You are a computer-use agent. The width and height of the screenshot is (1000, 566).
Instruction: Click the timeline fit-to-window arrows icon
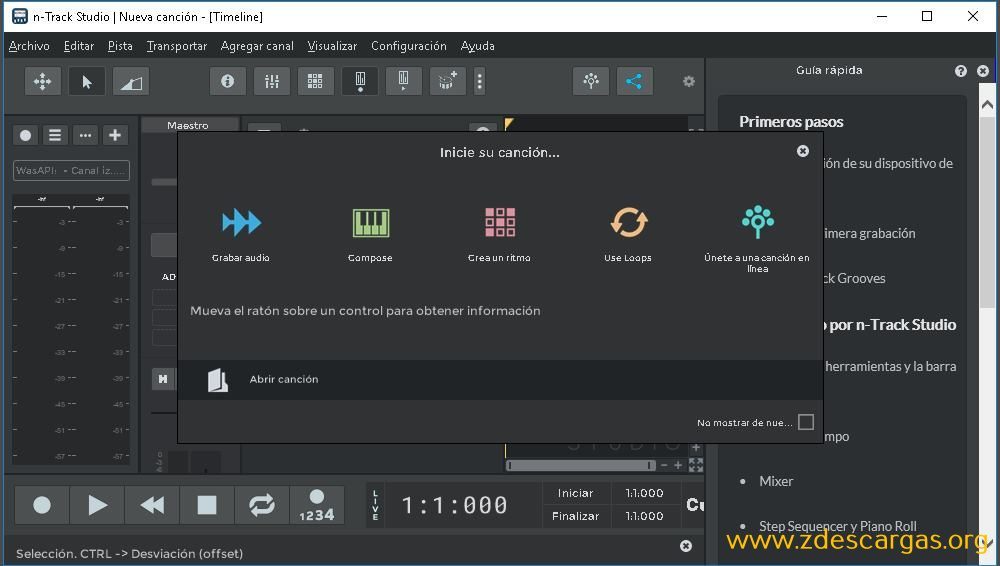tap(696, 465)
